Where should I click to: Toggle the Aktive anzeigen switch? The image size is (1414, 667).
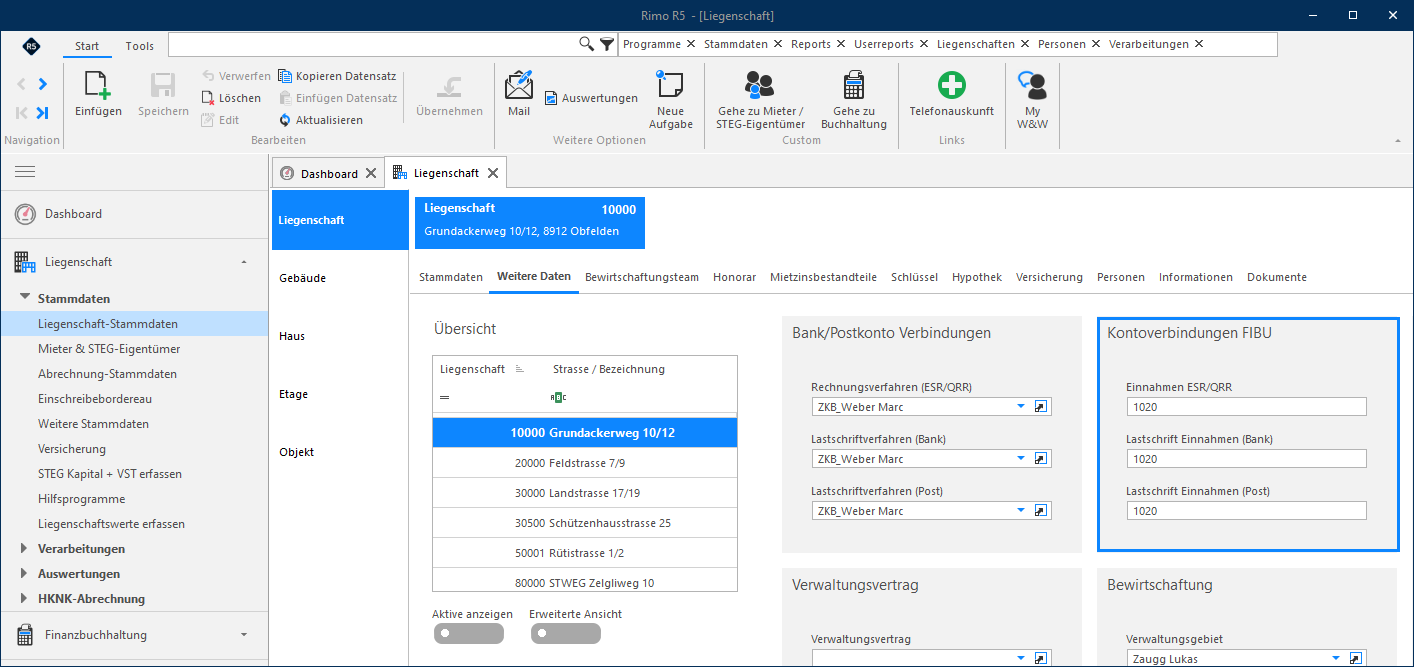pos(468,633)
